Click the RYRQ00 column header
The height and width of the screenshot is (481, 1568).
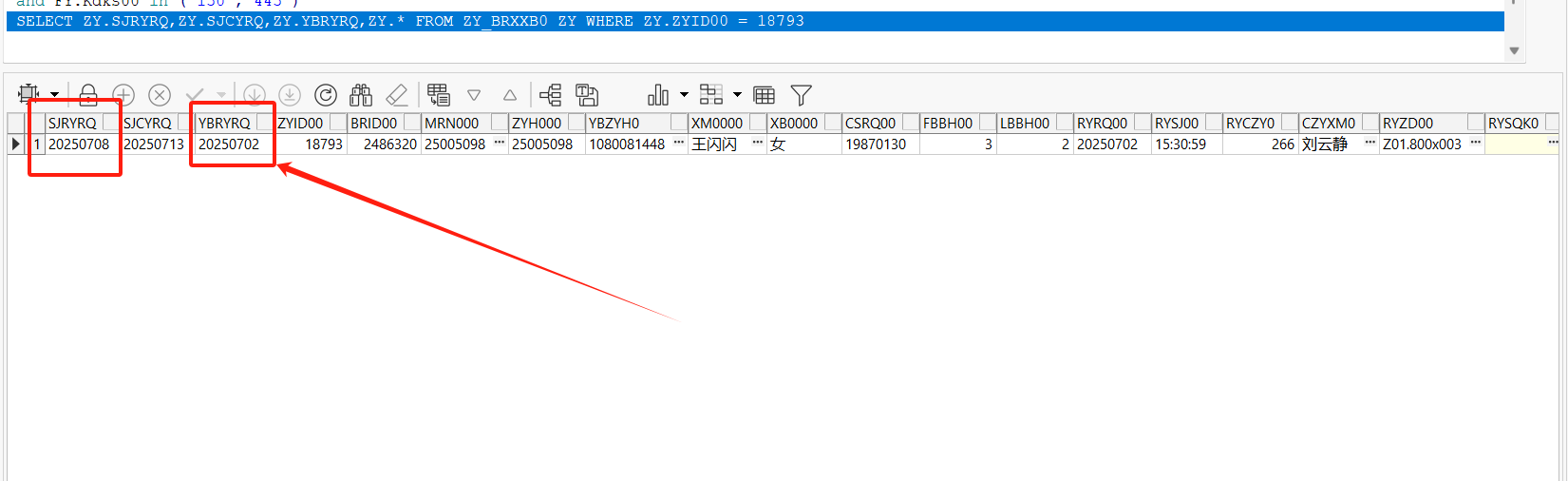[x=1112, y=124]
